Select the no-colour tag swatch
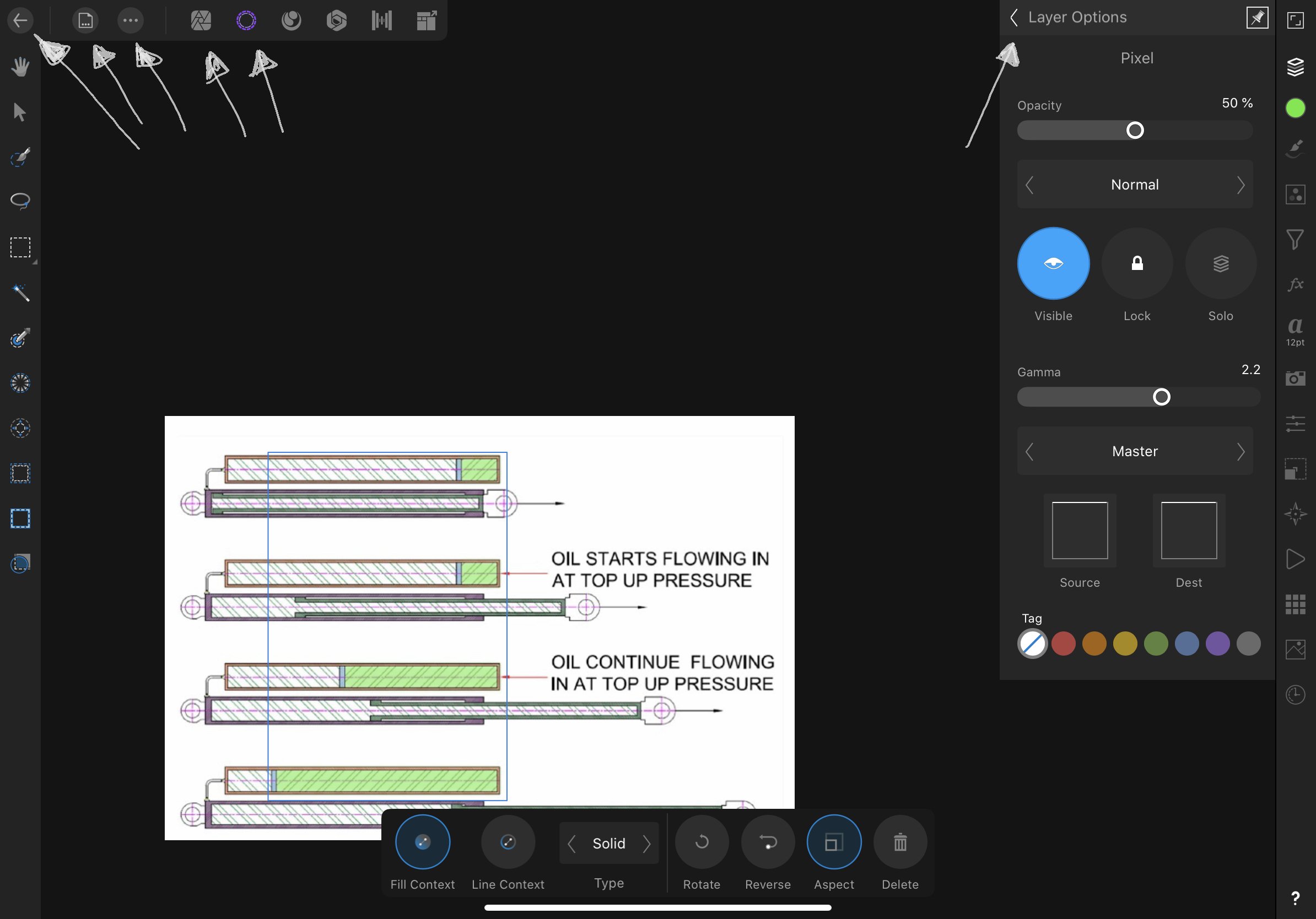Viewport: 1316px width, 919px height. [x=1032, y=644]
